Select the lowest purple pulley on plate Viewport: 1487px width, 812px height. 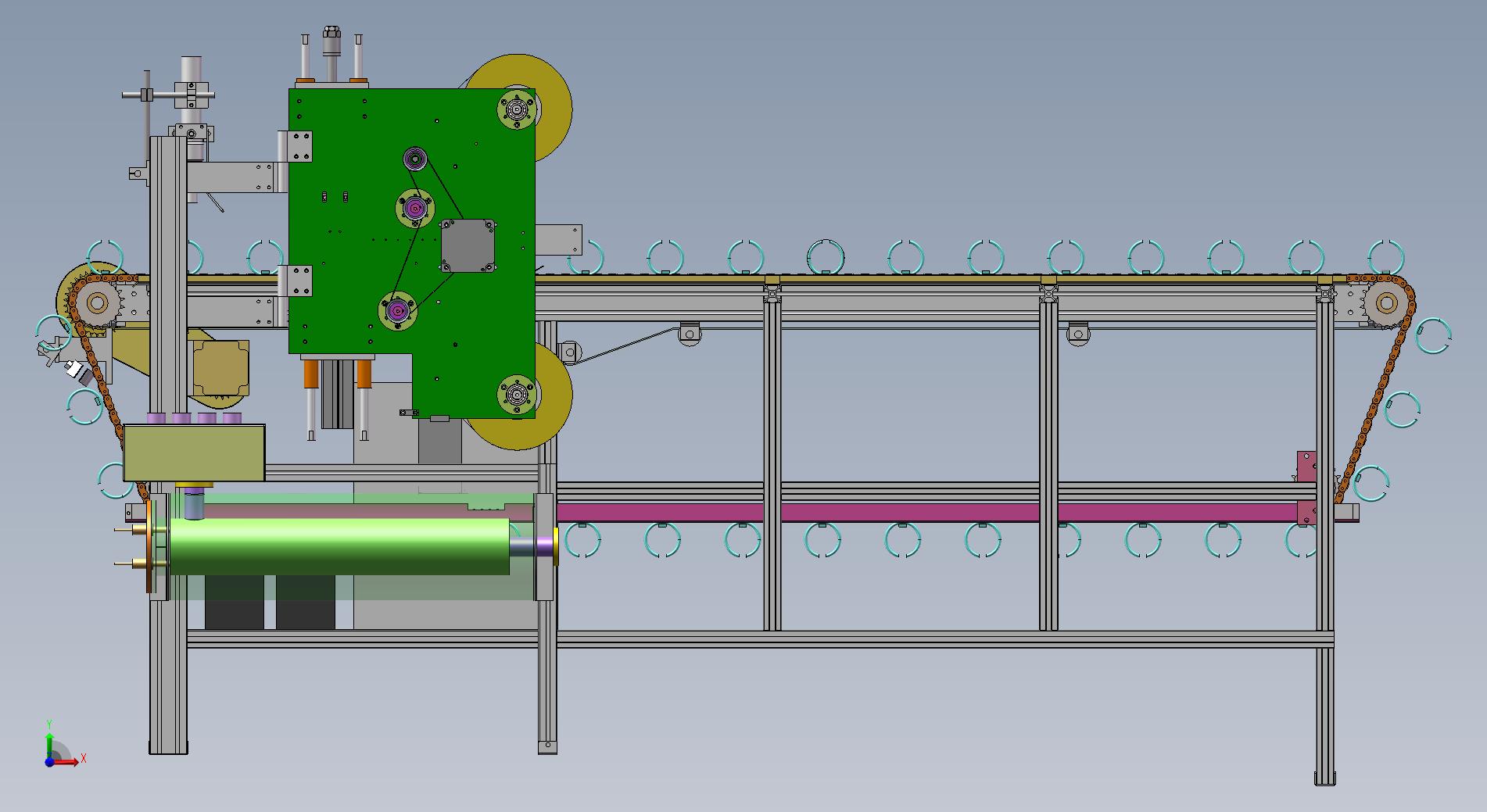(x=398, y=312)
